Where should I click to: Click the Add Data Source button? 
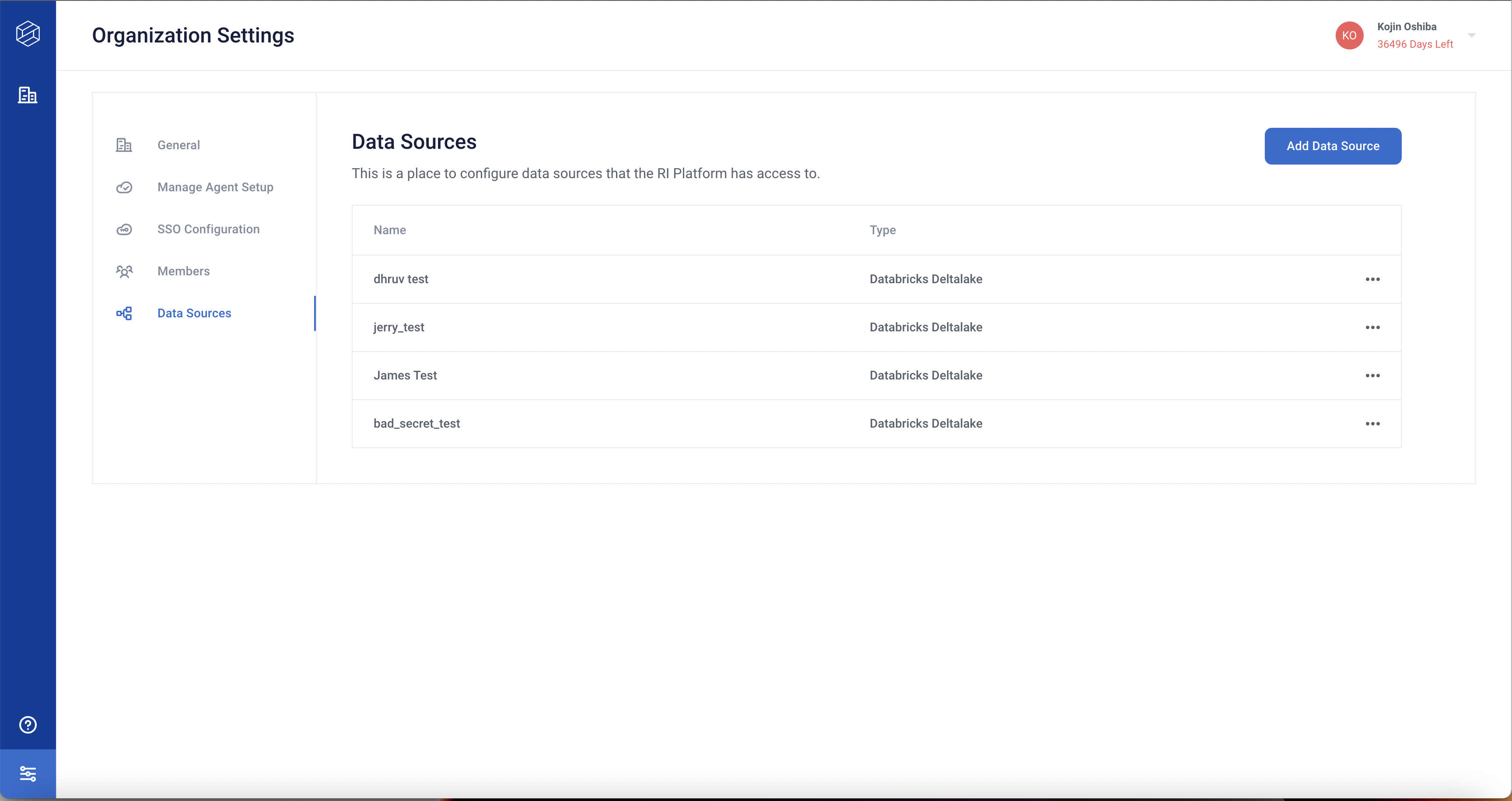coord(1332,146)
